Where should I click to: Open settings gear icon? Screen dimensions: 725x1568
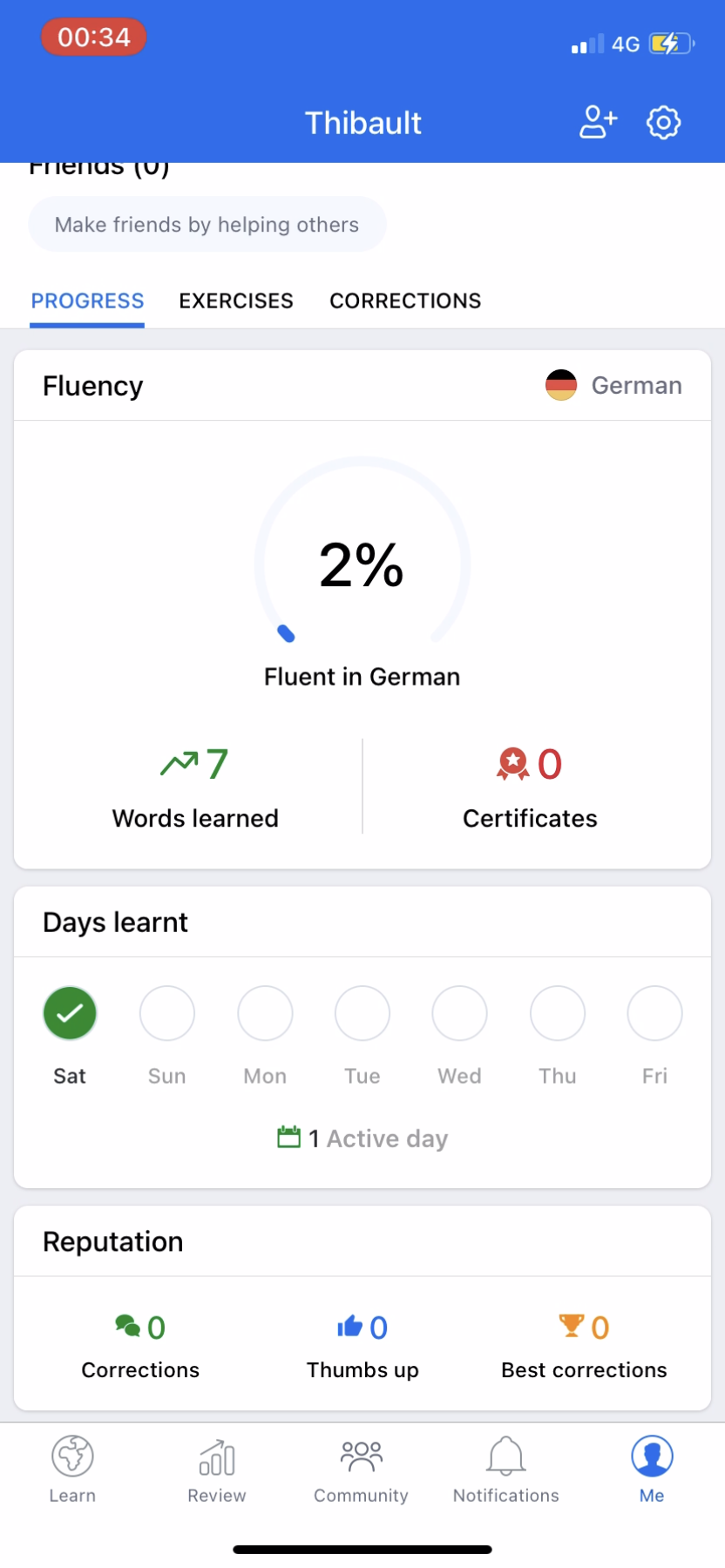pyautogui.click(x=663, y=123)
